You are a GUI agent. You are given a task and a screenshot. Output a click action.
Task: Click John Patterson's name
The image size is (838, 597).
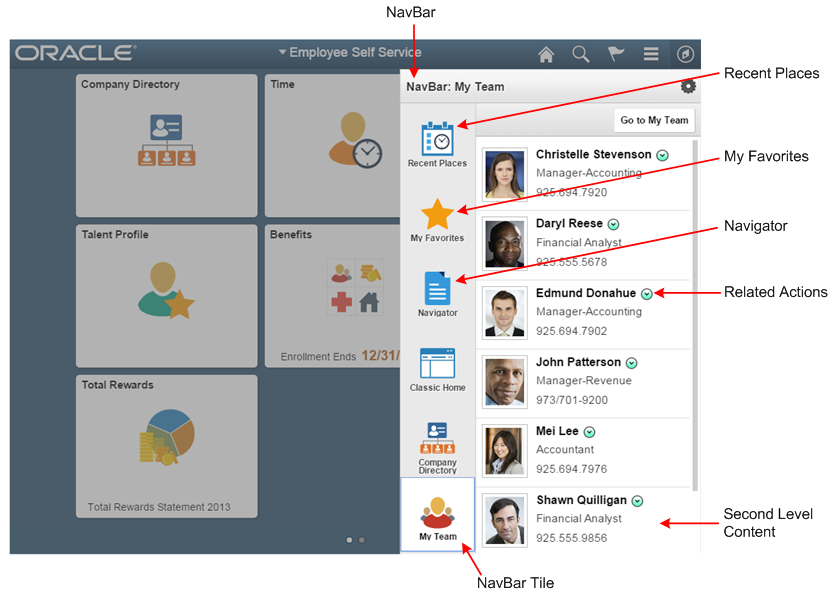coord(578,362)
